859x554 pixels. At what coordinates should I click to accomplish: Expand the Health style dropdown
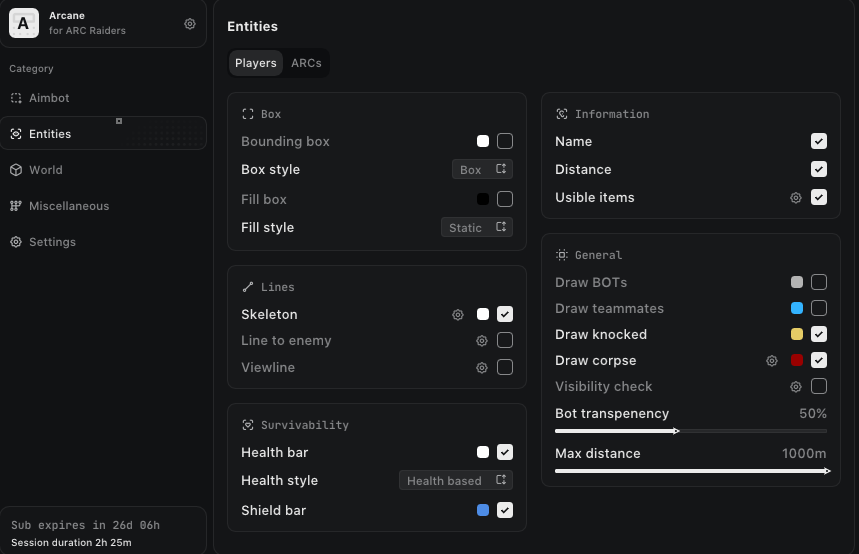coord(456,481)
